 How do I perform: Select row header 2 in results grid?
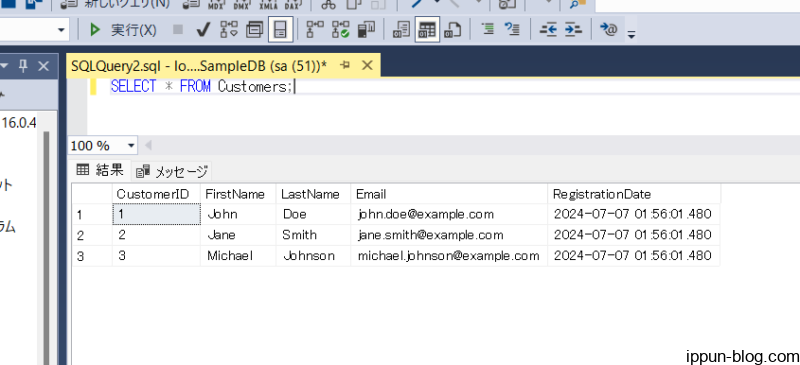pyautogui.click(x=92, y=235)
